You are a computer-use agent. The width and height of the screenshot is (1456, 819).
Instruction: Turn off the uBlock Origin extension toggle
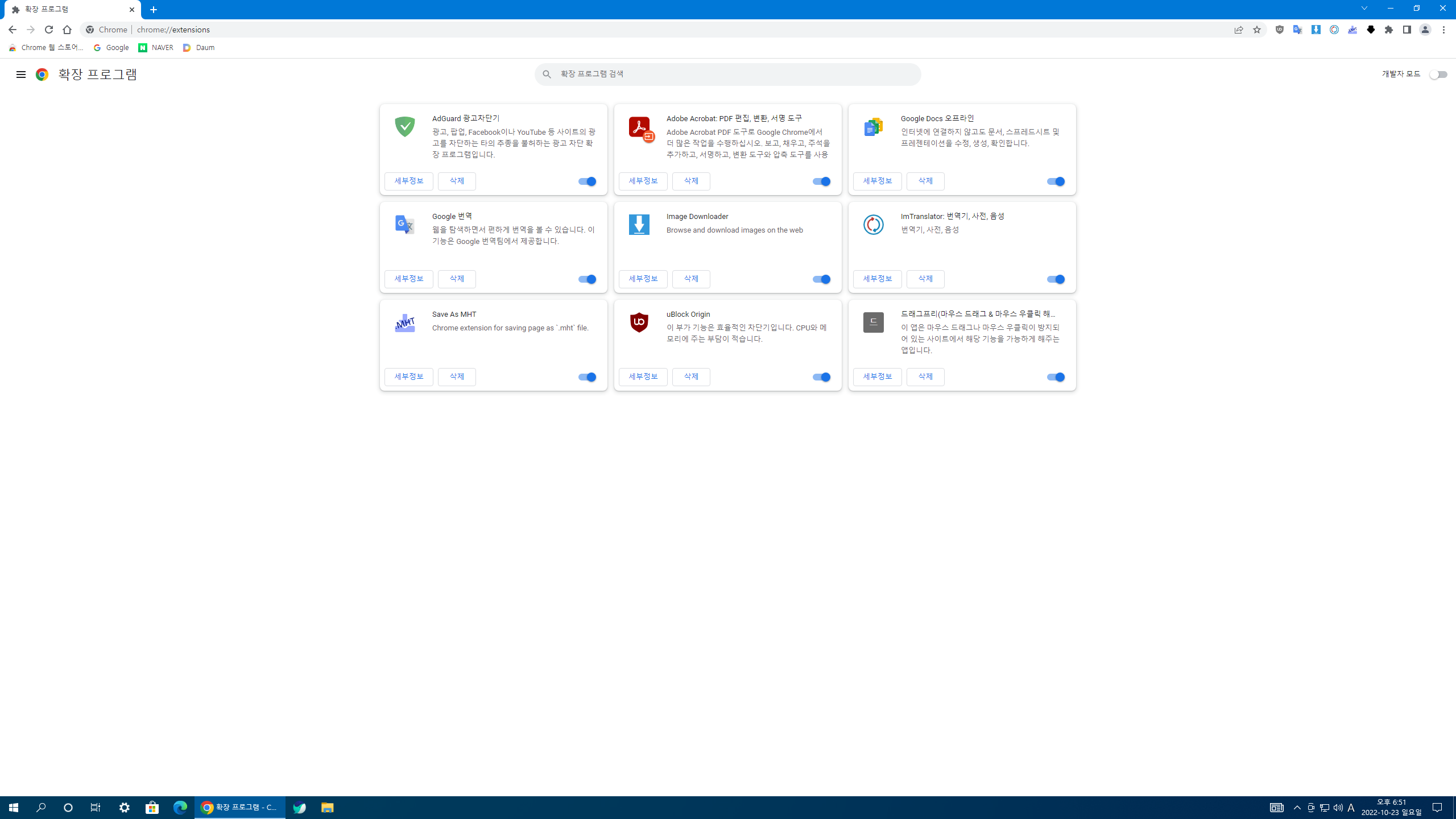coord(821,377)
